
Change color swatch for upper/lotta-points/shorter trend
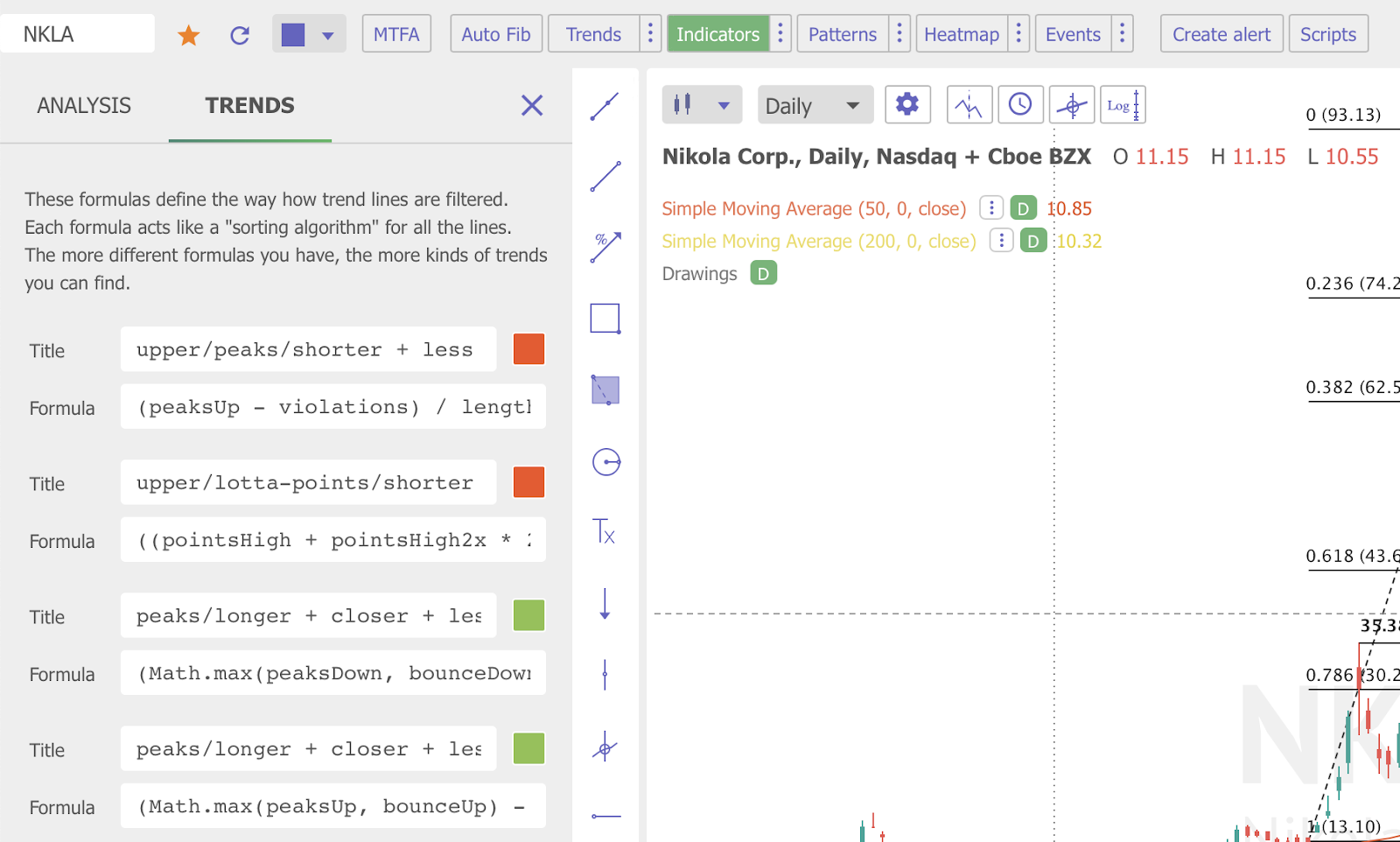click(x=528, y=482)
